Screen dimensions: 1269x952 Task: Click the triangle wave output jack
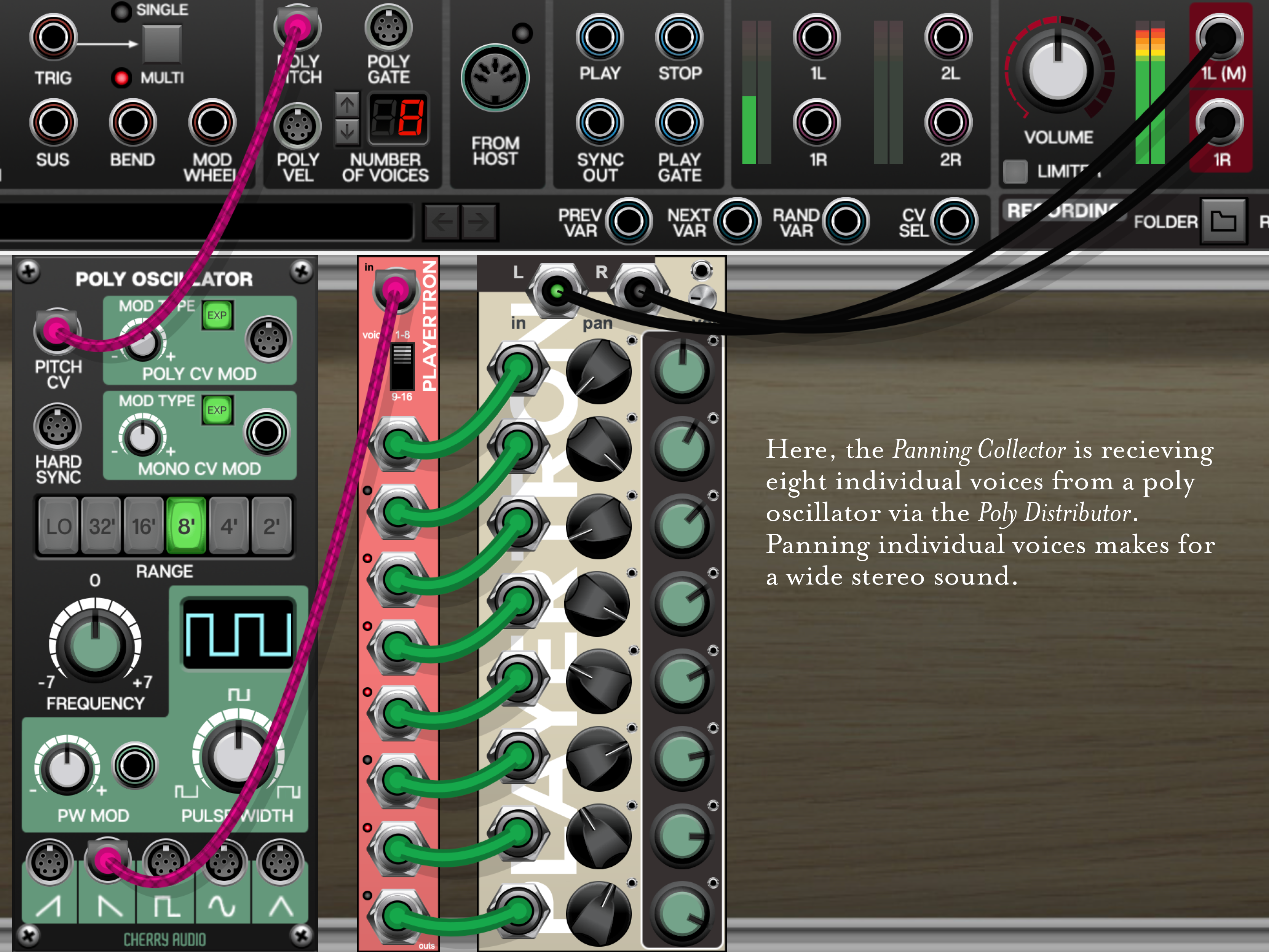coord(280,862)
